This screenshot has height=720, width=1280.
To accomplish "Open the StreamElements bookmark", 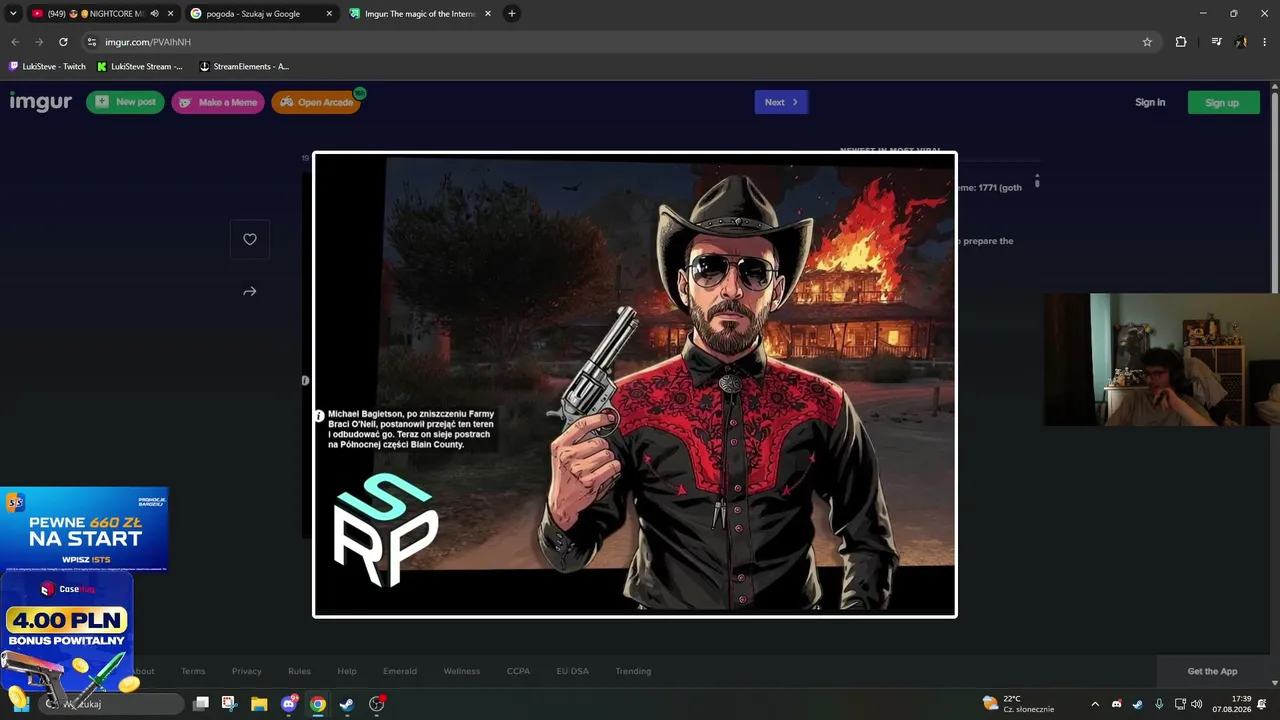I will coord(245,67).
